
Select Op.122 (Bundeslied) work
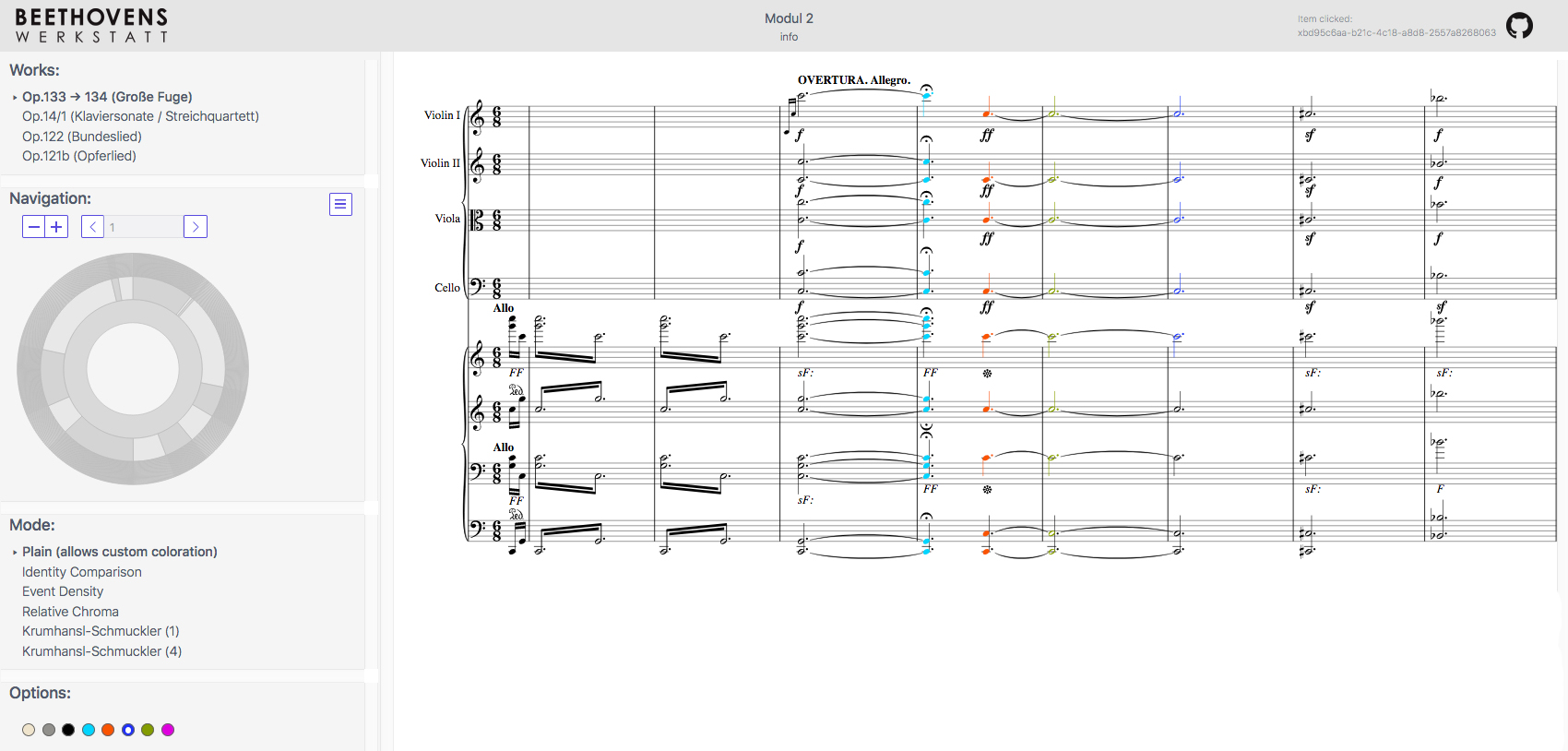coord(82,137)
